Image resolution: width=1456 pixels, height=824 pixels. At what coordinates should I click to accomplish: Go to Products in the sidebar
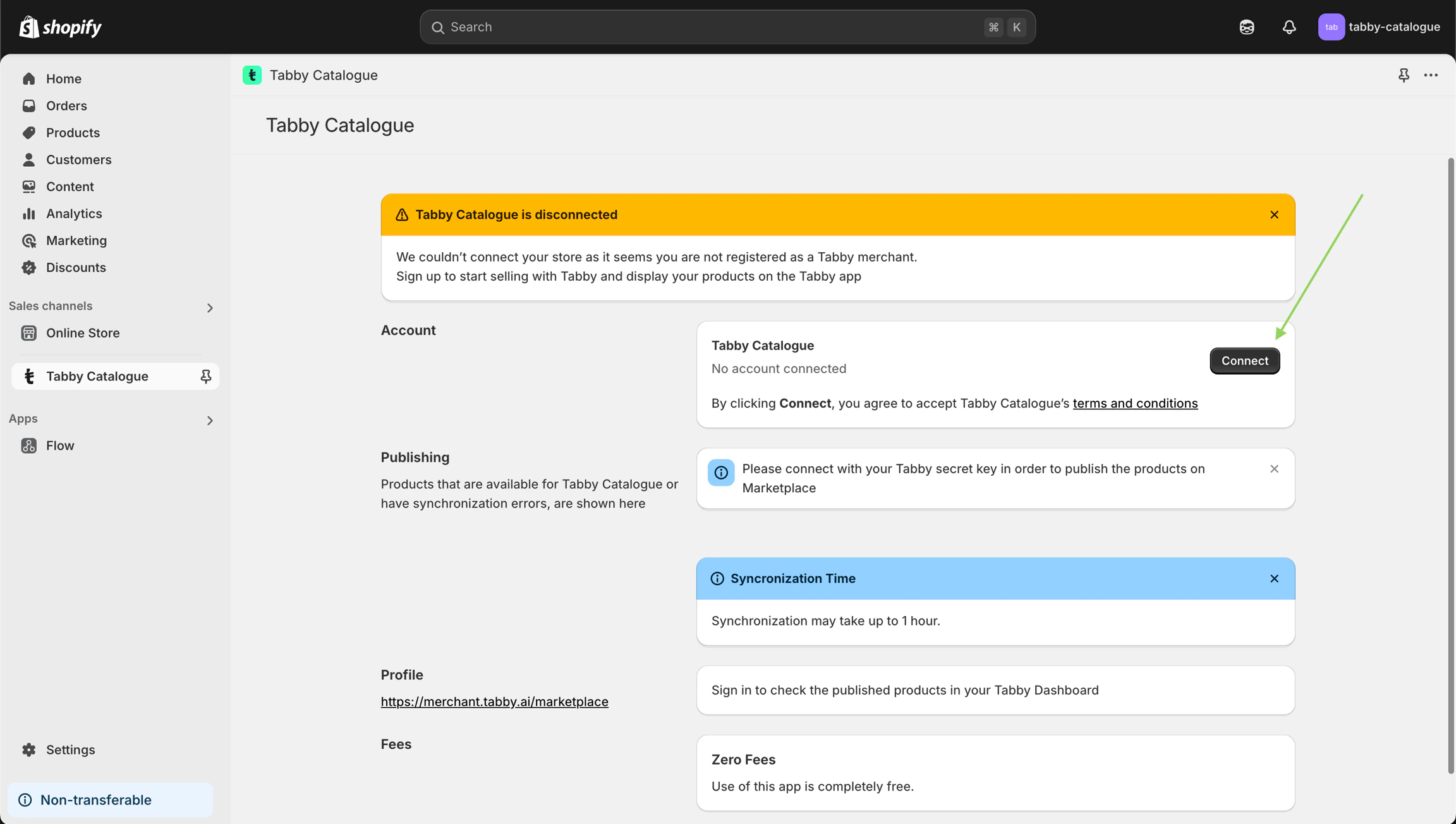[x=73, y=133]
